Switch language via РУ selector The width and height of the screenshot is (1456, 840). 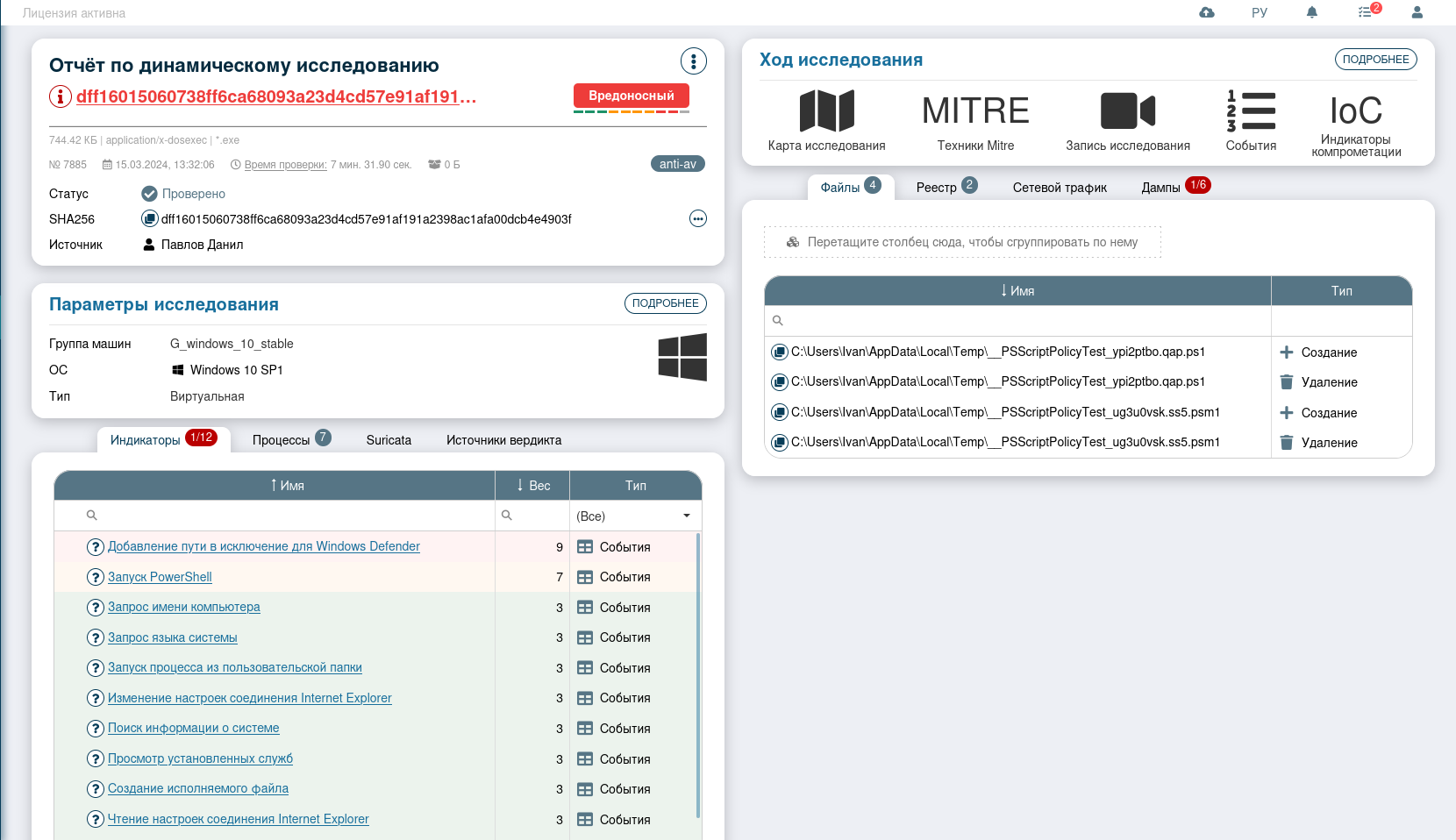coord(1260,12)
